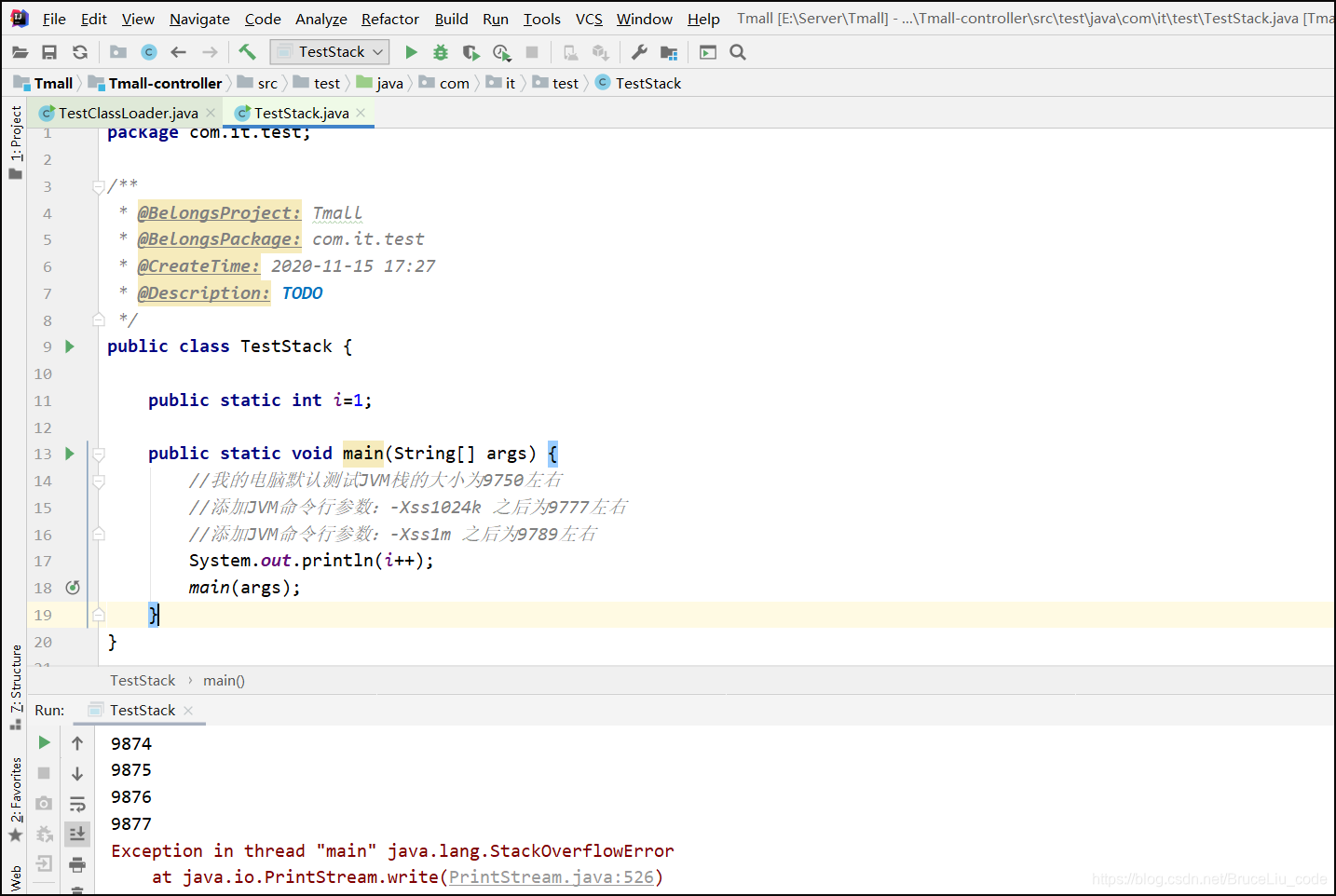This screenshot has height=896, width=1336.
Task: Click the Synchronize refresh icon
Action: [80, 52]
